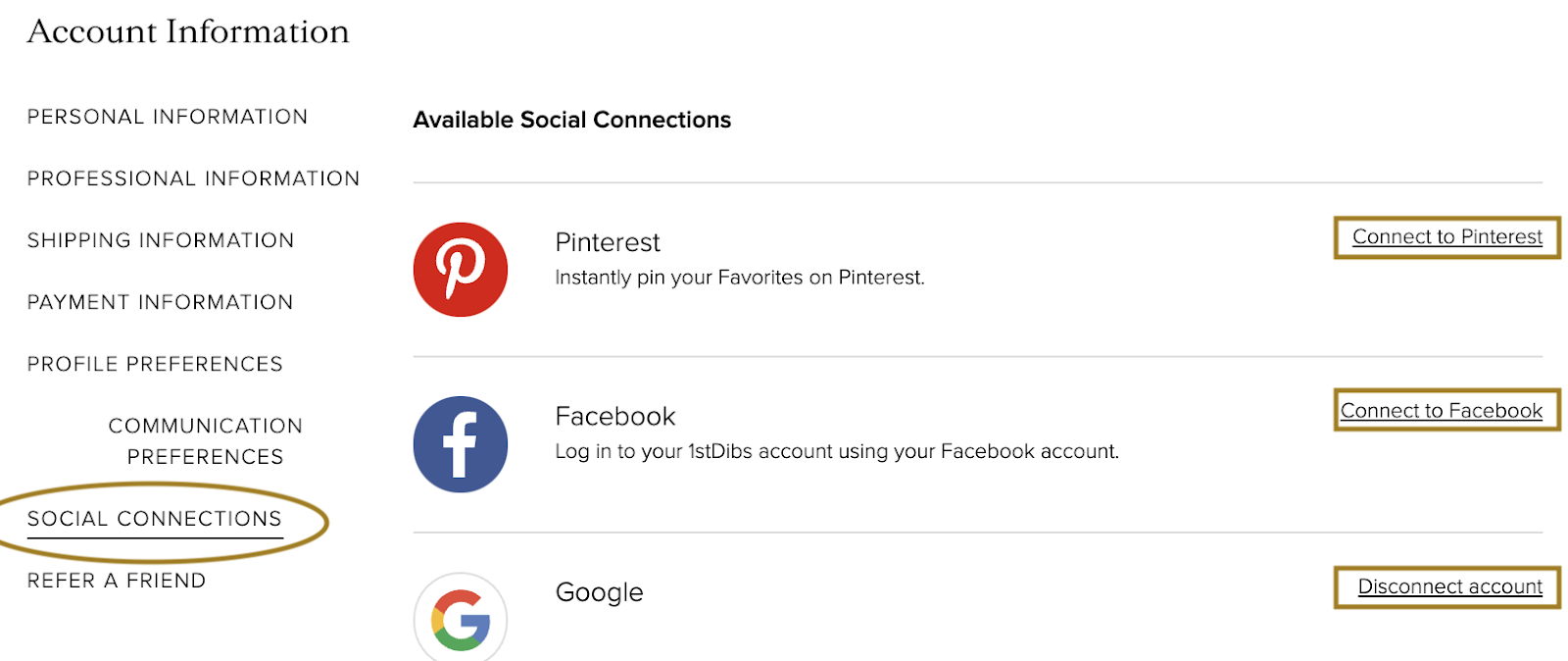
Task: Click the Facebook service name
Action: (615, 417)
